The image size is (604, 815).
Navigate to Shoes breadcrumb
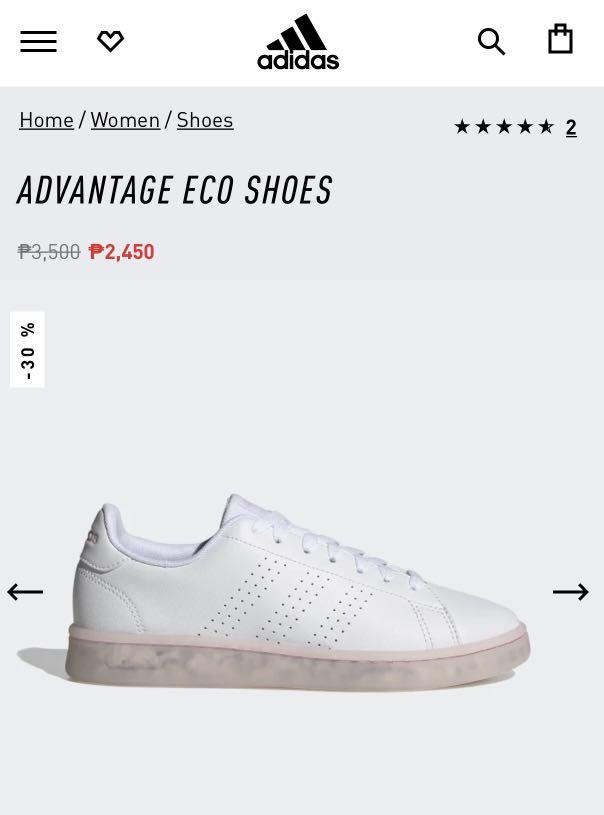pos(205,120)
